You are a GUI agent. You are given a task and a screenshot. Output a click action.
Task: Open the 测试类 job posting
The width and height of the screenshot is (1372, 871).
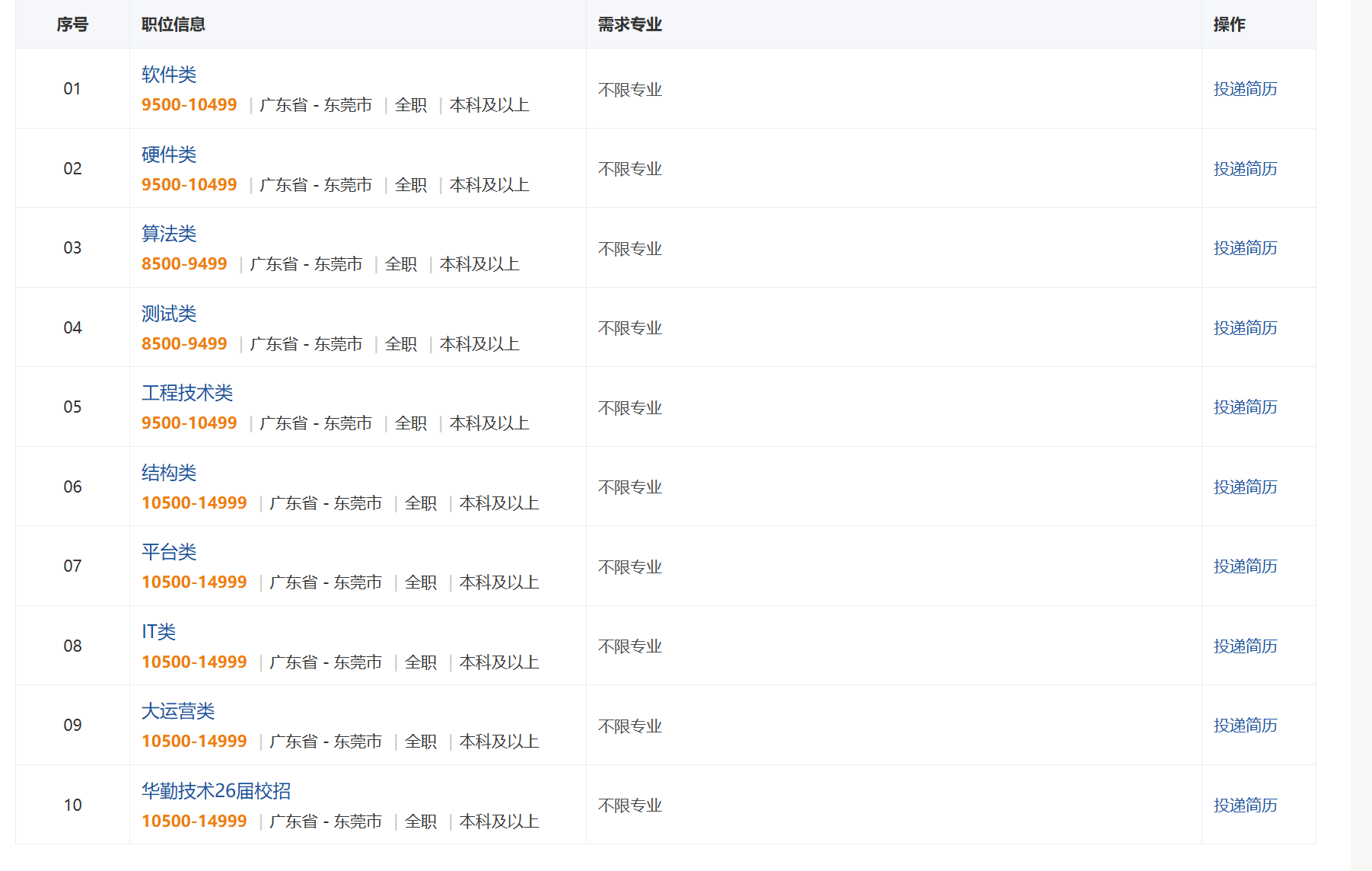tap(169, 314)
